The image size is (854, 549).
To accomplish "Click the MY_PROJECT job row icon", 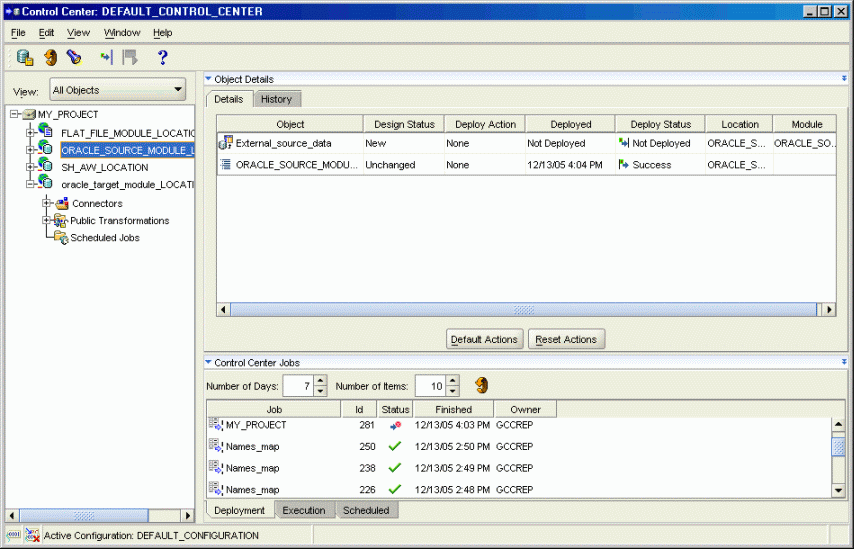I will (x=216, y=425).
